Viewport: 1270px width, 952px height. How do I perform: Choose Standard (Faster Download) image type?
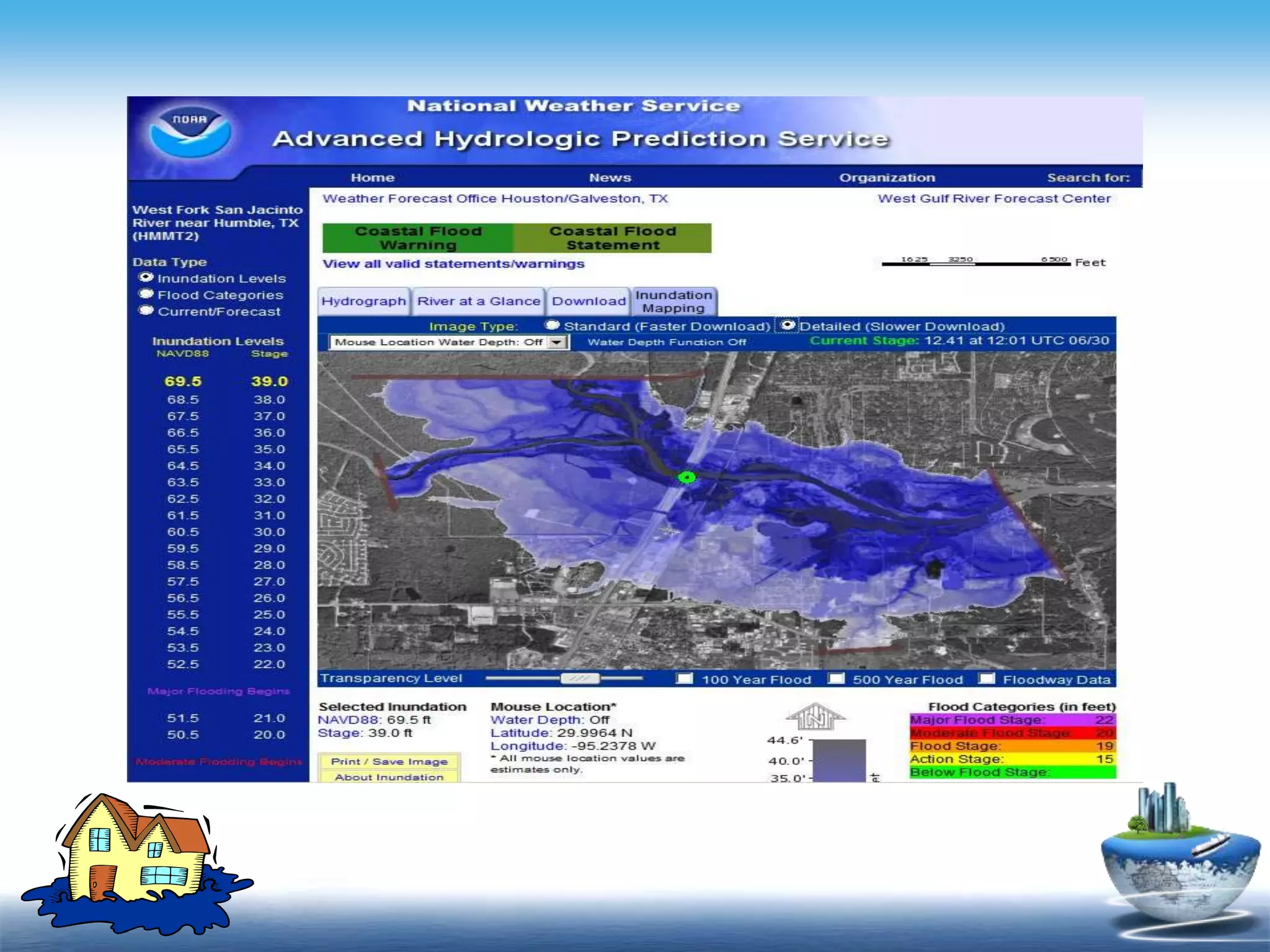click(552, 325)
